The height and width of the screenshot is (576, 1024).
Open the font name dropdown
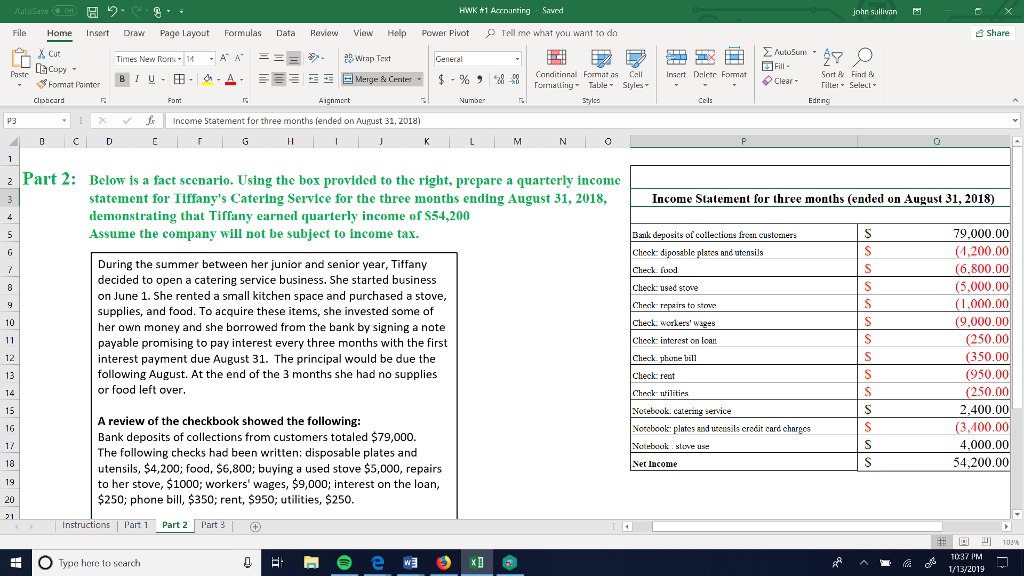coord(181,58)
